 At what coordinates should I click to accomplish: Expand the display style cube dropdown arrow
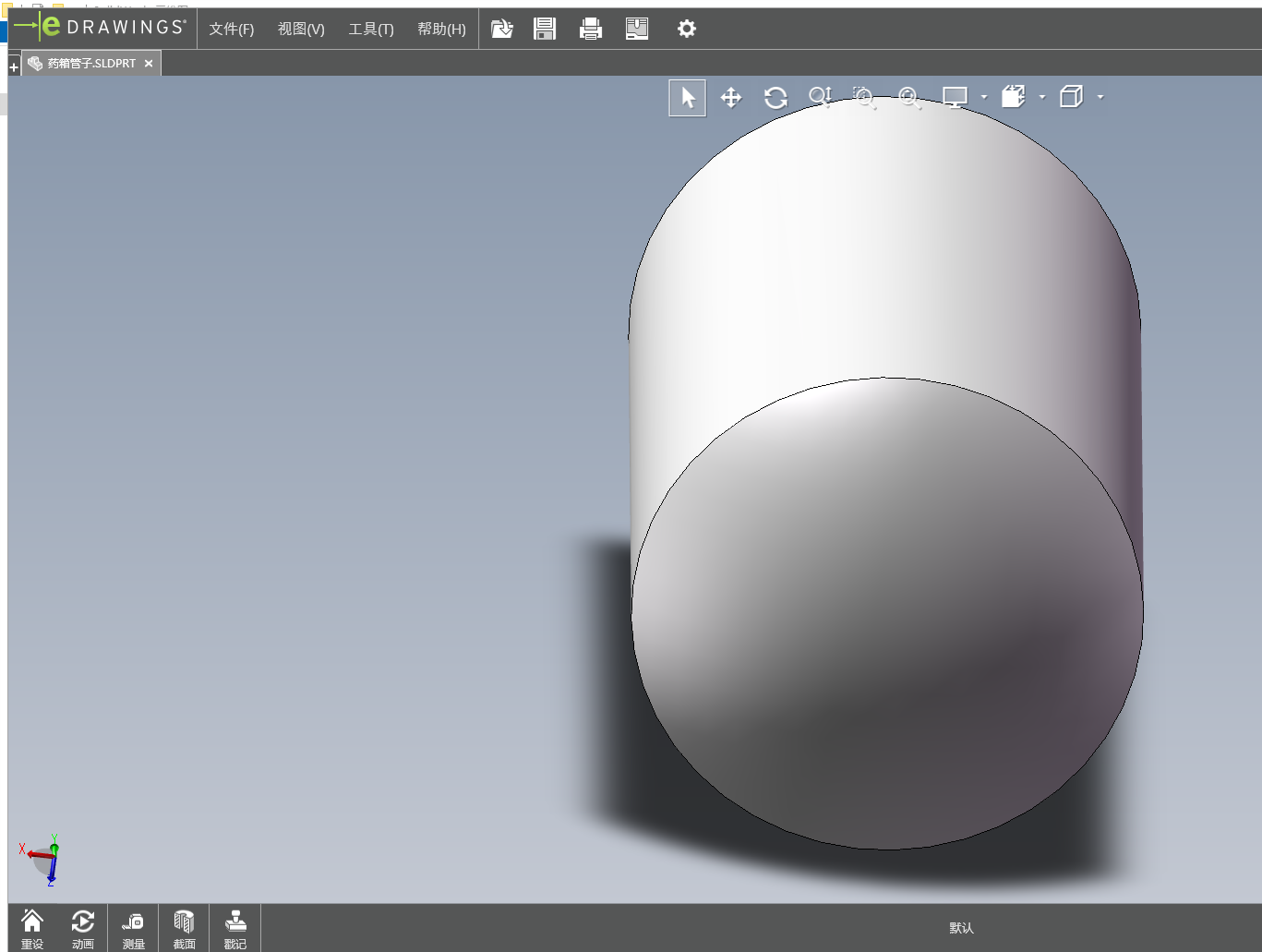tap(1100, 97)
